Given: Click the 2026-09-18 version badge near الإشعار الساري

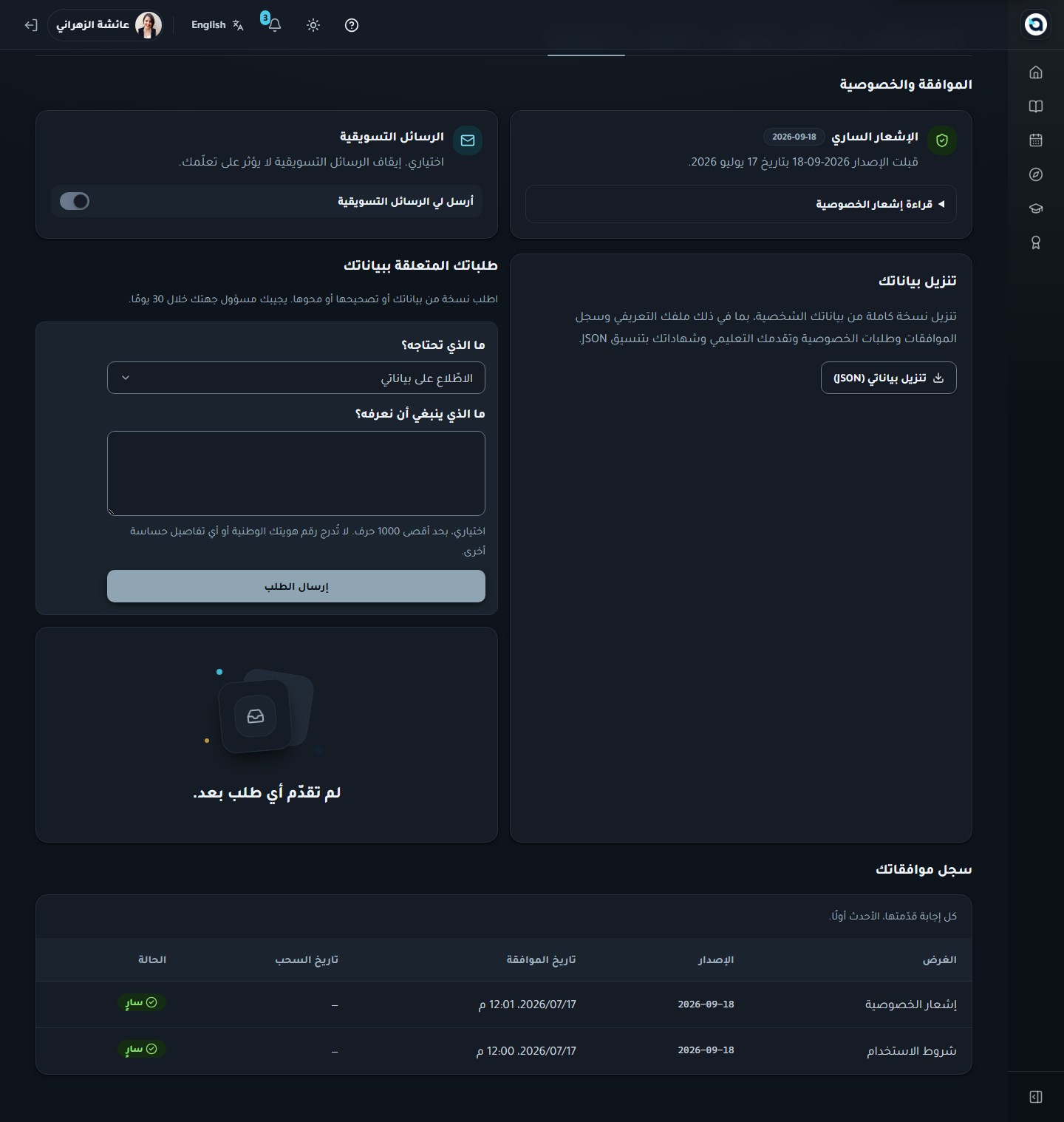Looking at the screenshot, I should [x=794, y=137].
